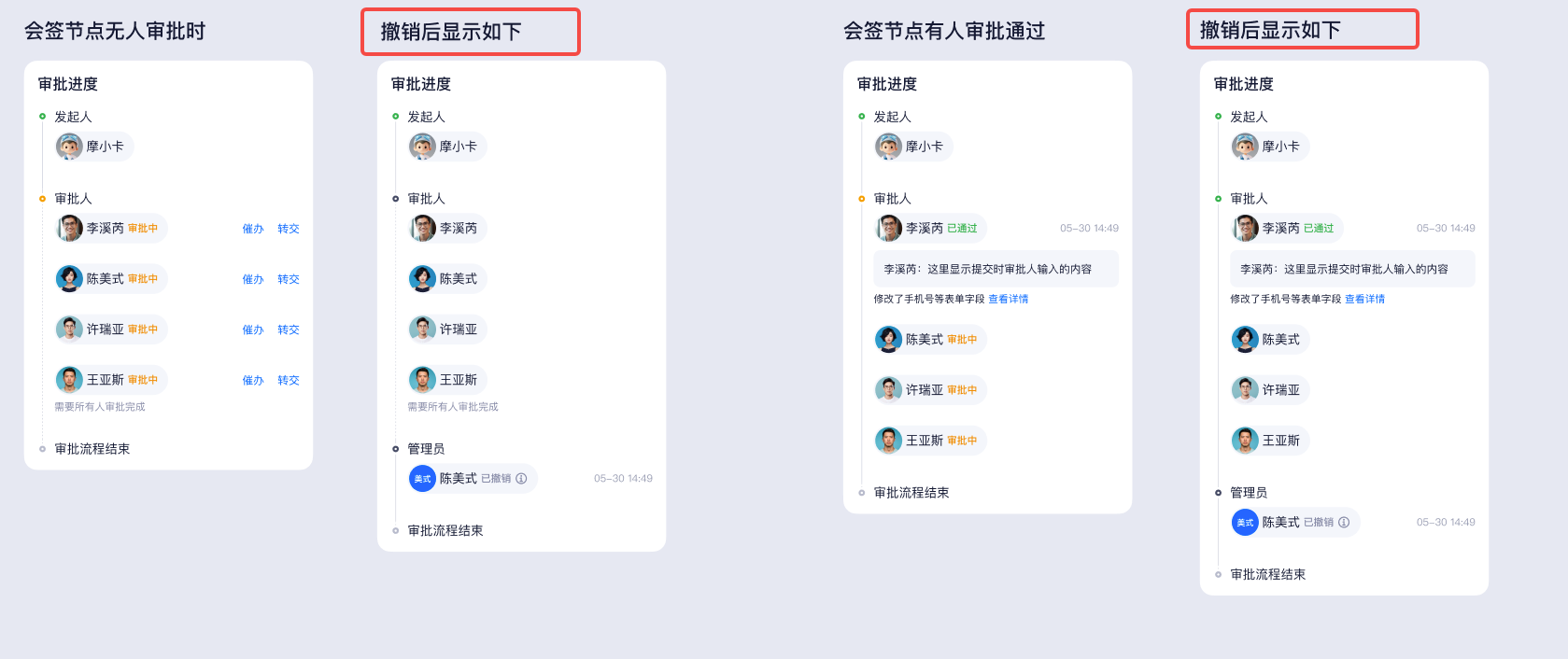Screen dimensions: 1568x659
Task: Click 催办 in the 王亚斯 row
Action: click(253, 380)
